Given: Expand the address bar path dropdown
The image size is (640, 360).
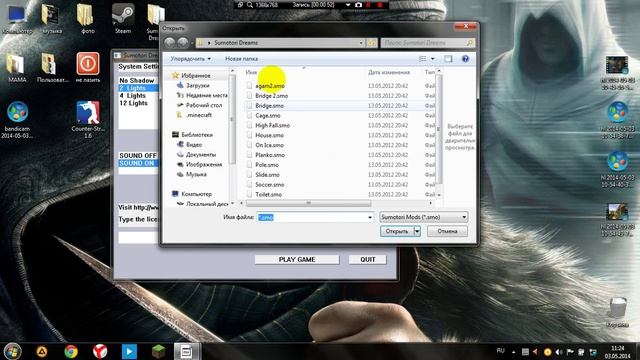Looking at the screenshot, I should click(361, 43).
